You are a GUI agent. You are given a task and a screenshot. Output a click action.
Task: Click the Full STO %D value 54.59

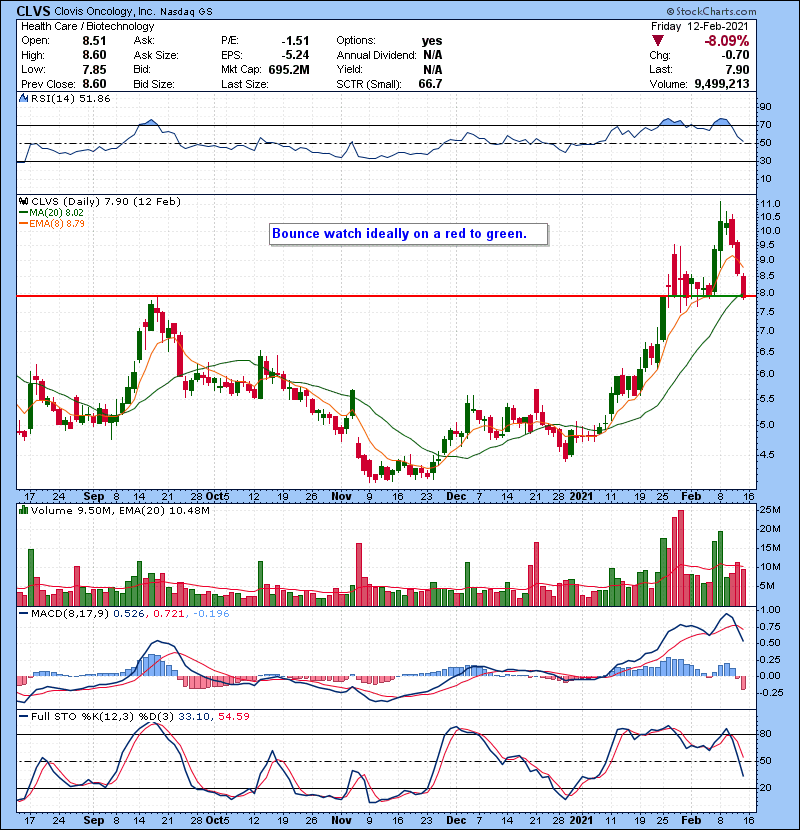[233, 716]
